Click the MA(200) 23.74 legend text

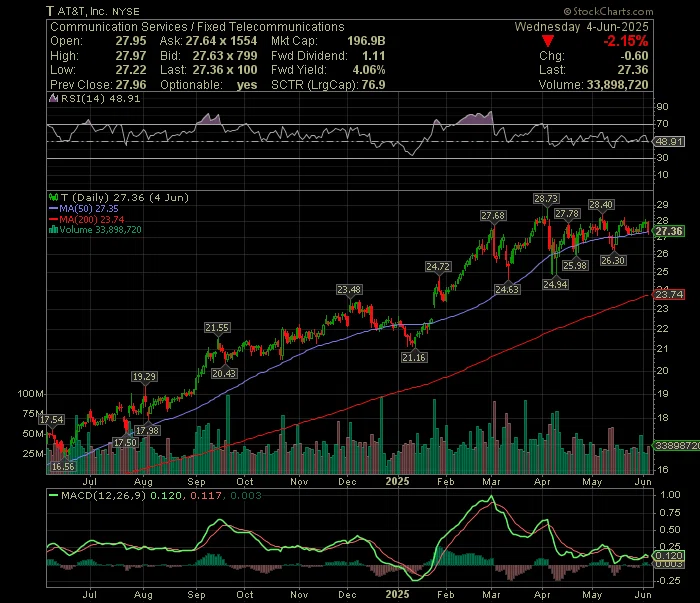click(x=92, y=220)
